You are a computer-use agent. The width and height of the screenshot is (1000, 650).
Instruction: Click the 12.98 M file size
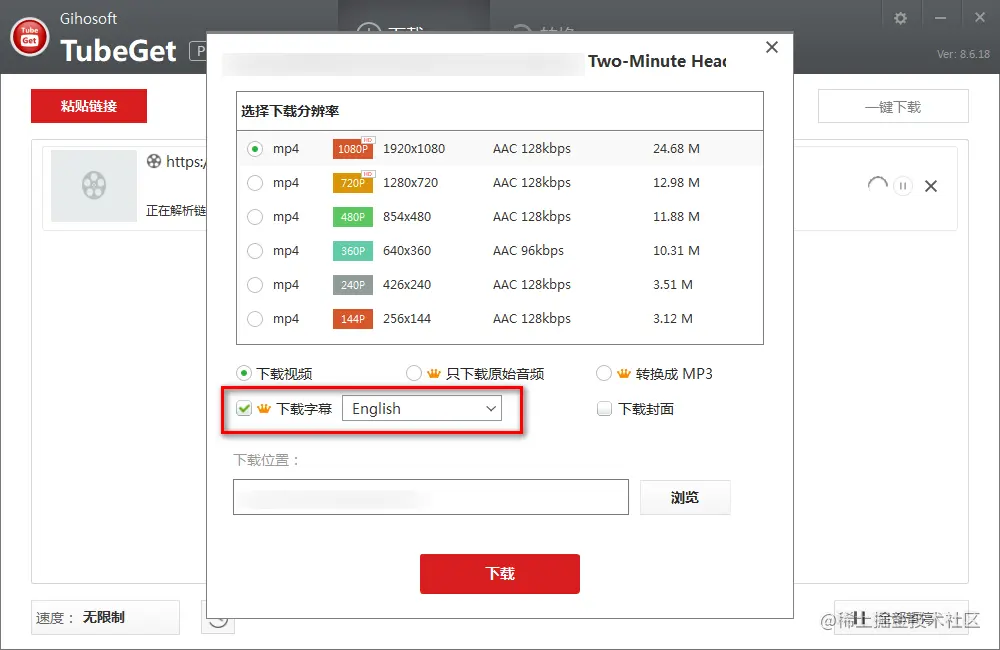(x=676, y=182)
